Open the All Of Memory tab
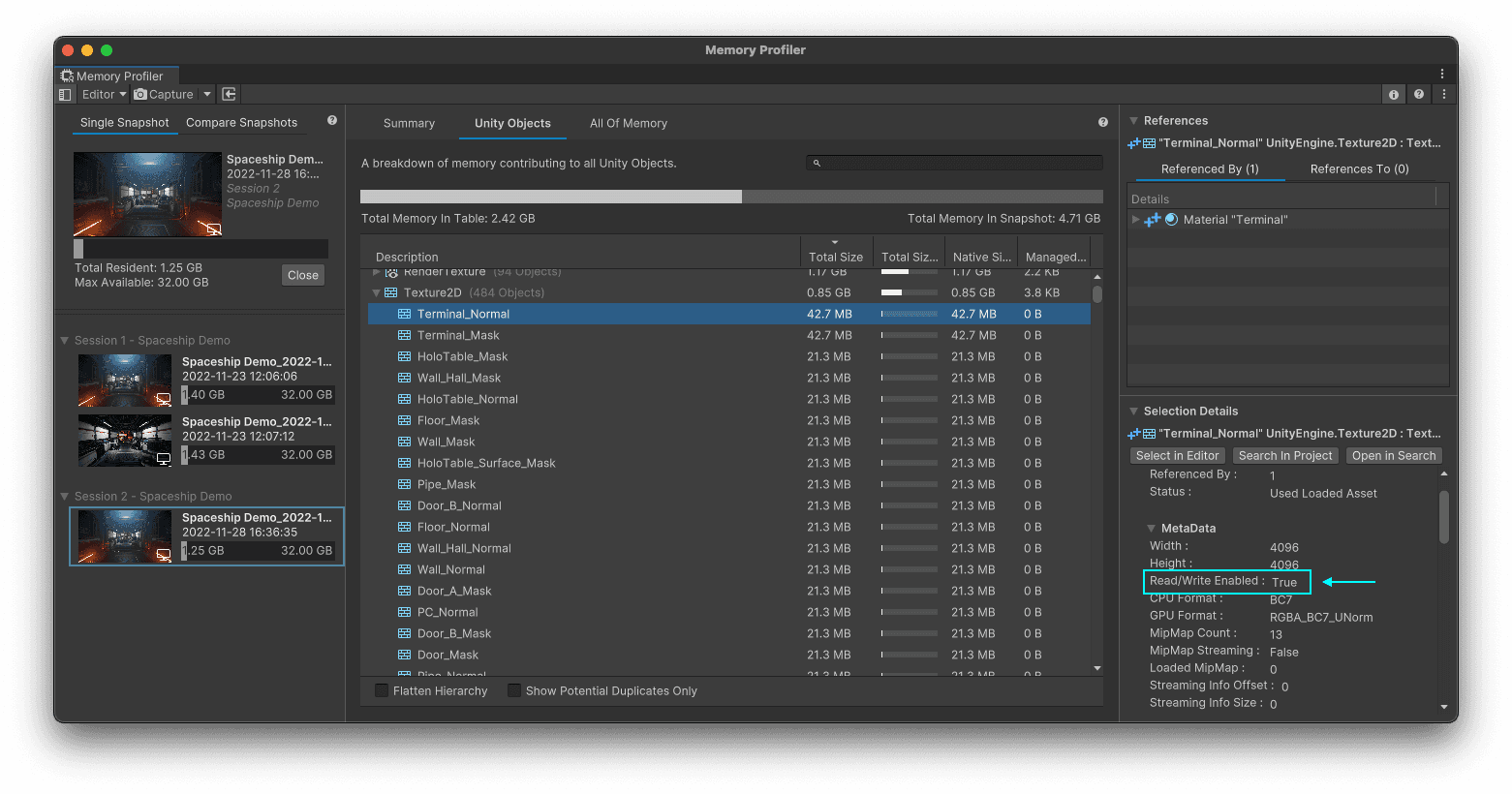This screenshot has height=794, width=1512. pos(629,123)
